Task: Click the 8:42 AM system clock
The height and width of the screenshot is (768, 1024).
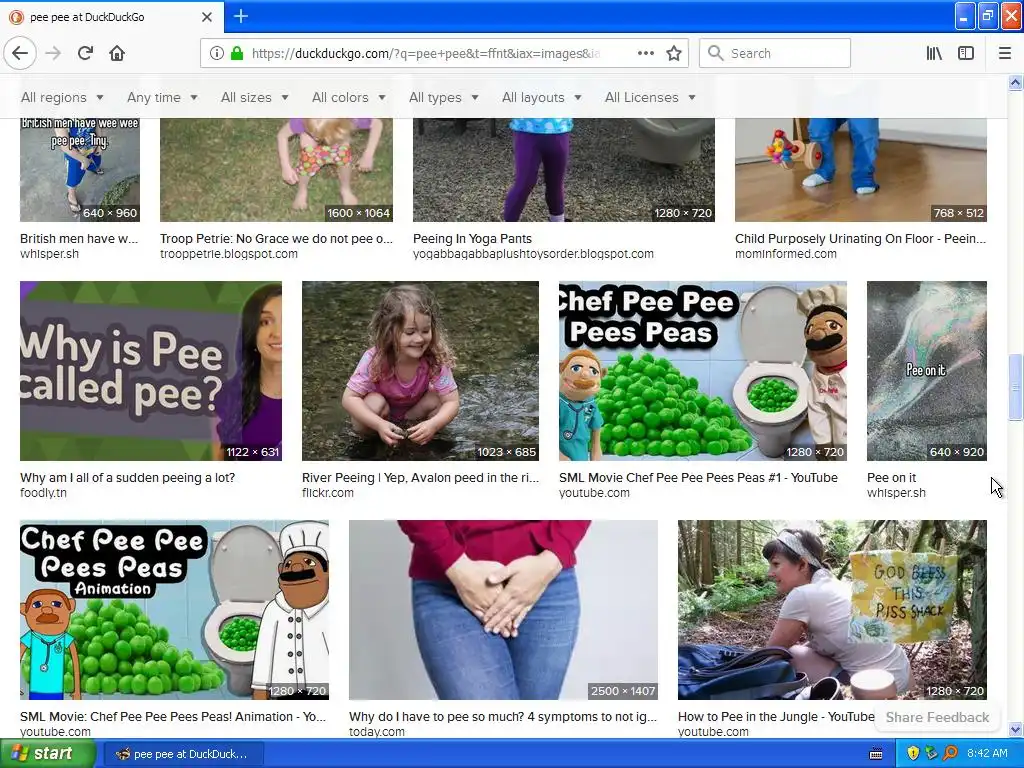Action: tap(987, 754)
